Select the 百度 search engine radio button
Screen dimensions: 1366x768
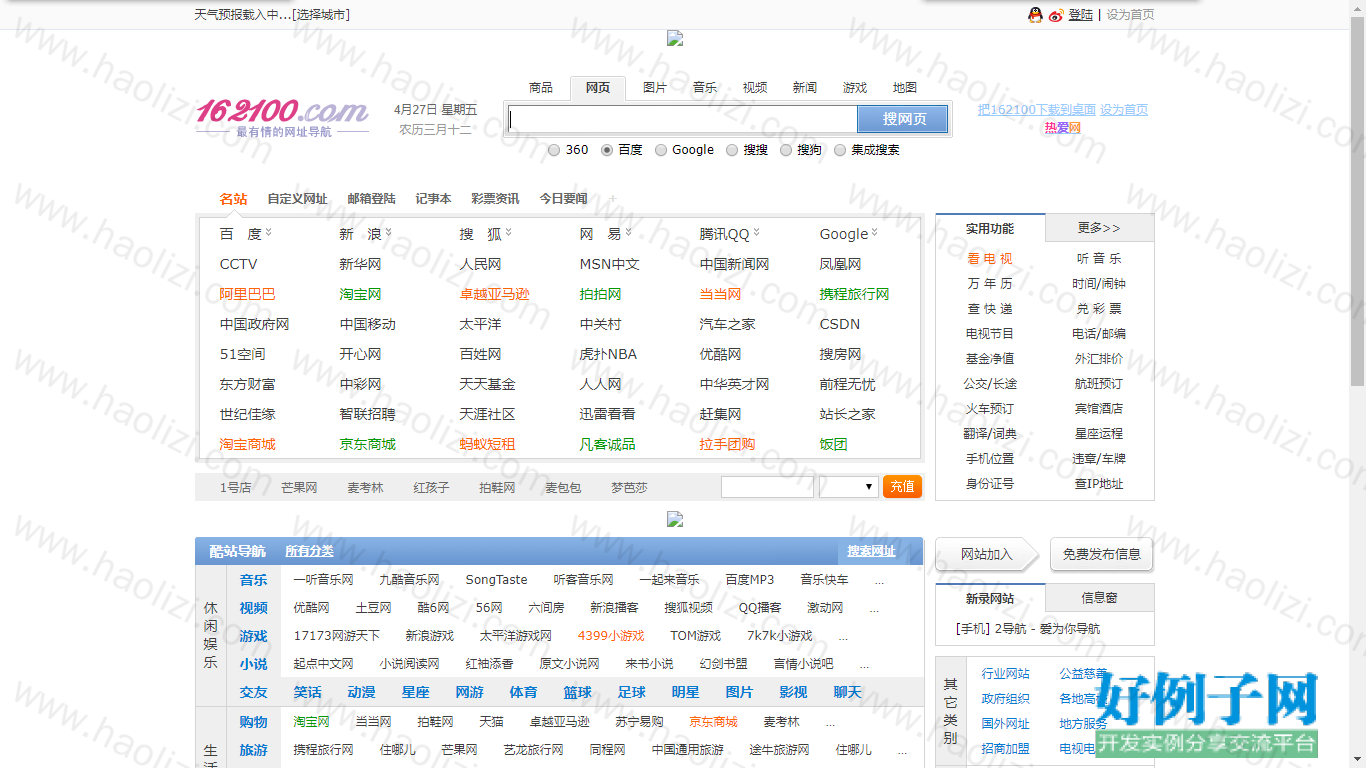(607, 150)
